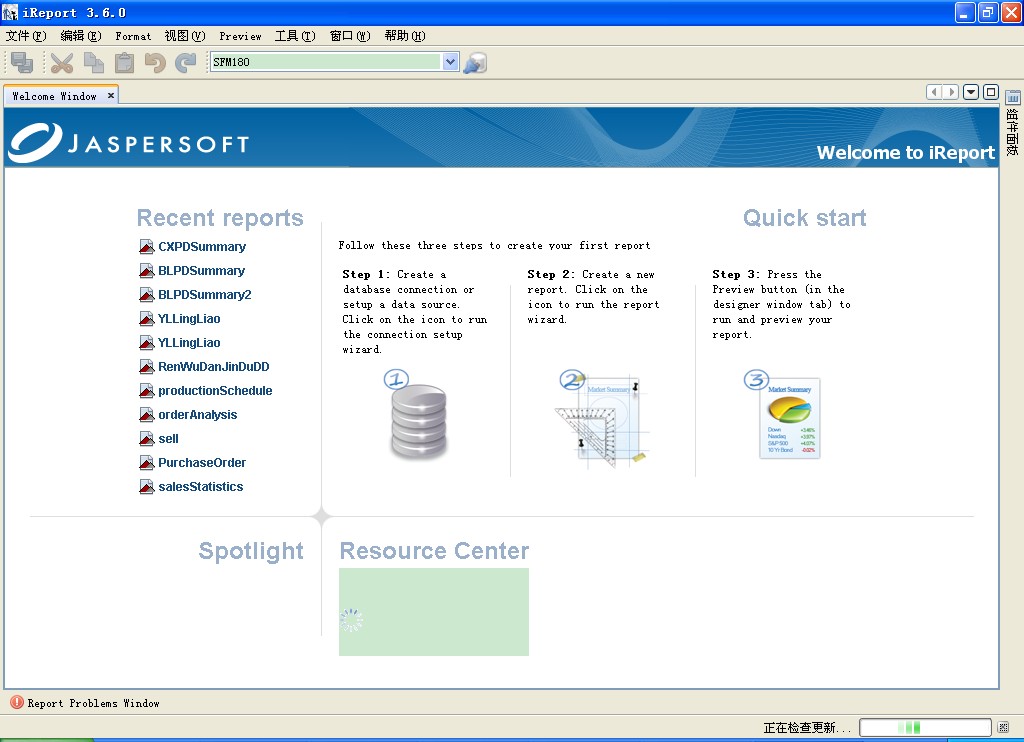Open the 组件面板 side panel icon
Image resolution: width=1024 pixels, height=742 pixels.
tap(1012, 97)
